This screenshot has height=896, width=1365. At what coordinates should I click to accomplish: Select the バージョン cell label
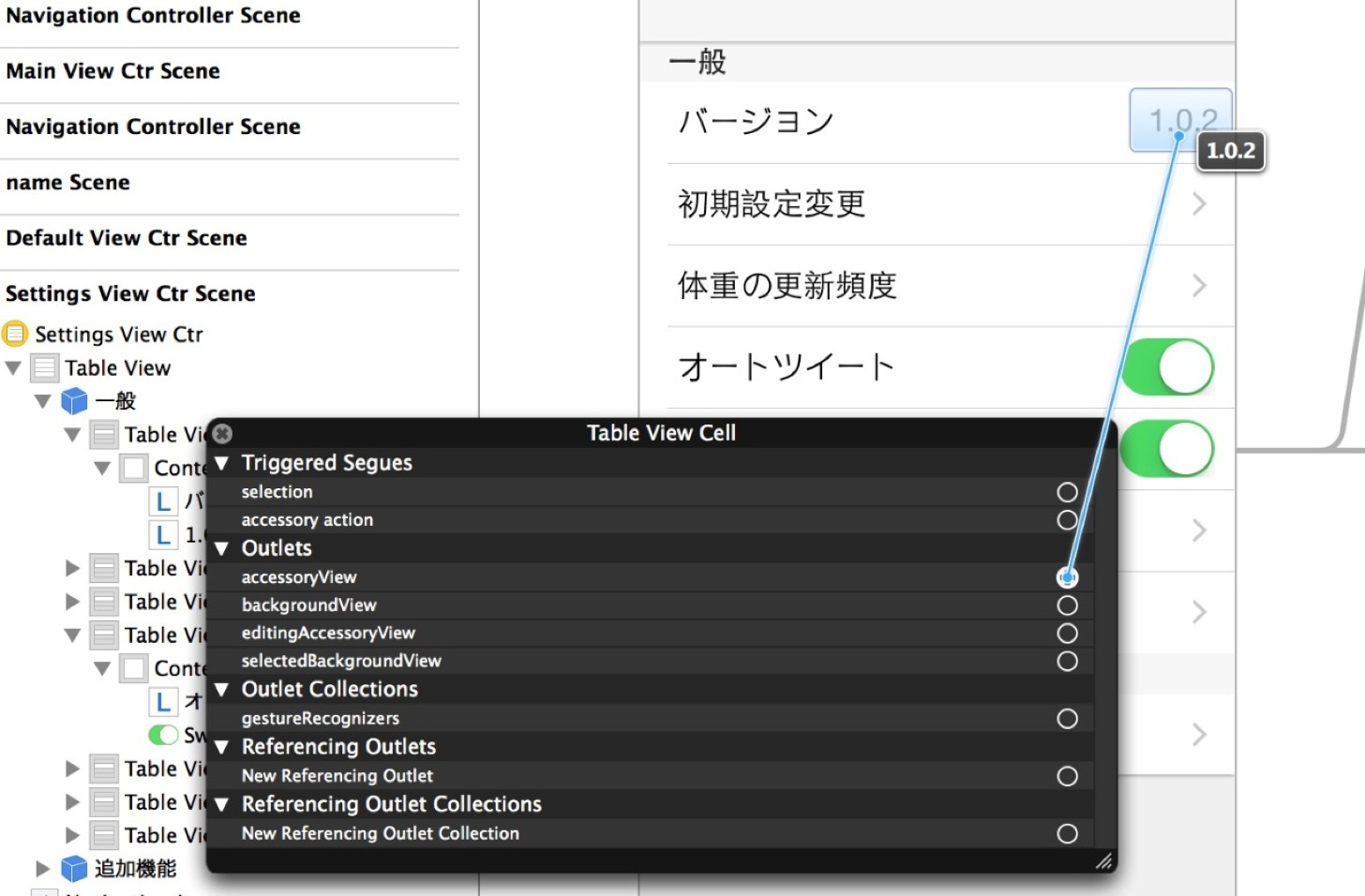click(x=756, y=122)
